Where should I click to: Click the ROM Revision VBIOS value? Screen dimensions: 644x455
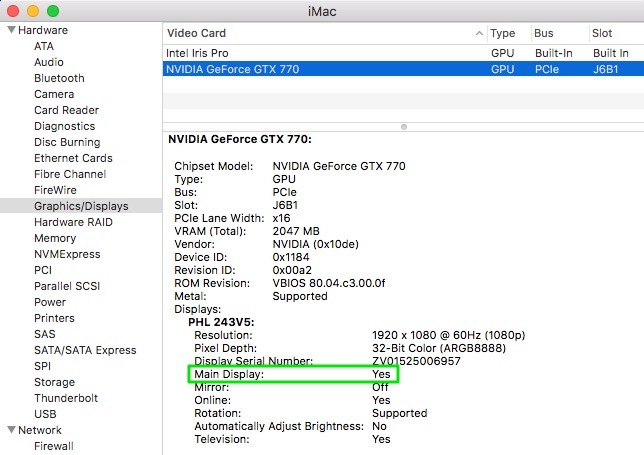(x=329, y=283)
